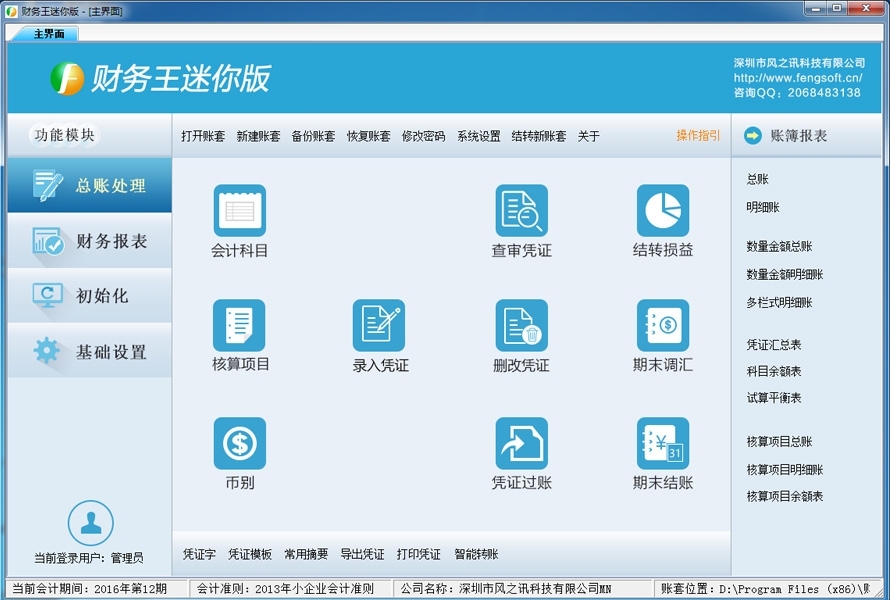Select the 删改凭证 voucher edit icon
Image resolution: width=890 pixels, height=600 pixels.
pyautogui.click(x=520, y=327)
